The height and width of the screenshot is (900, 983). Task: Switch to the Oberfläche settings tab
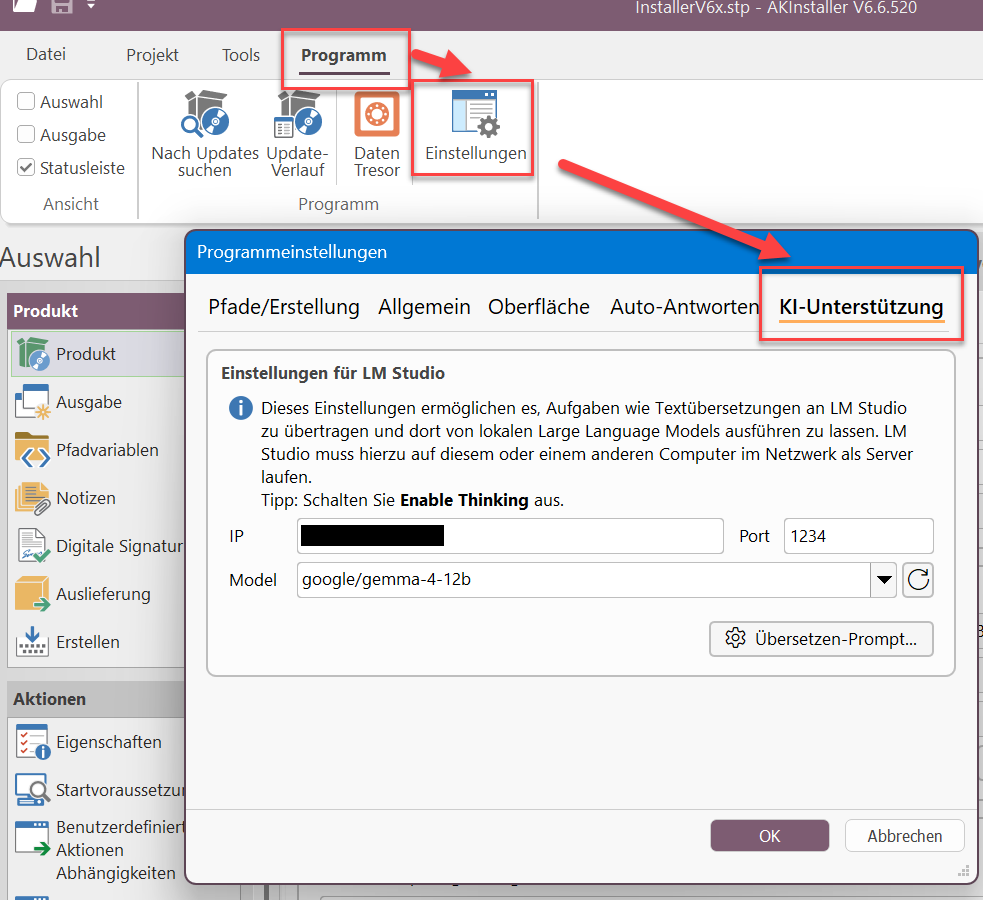539,307
